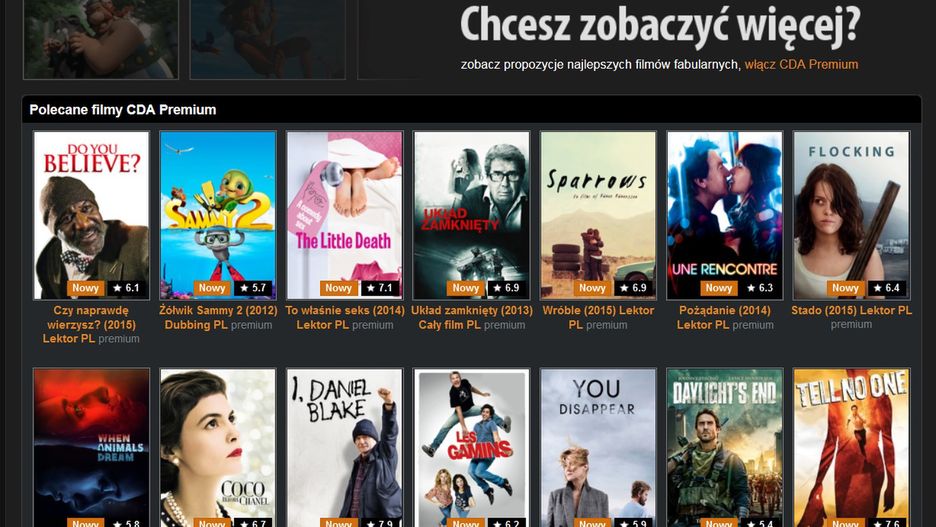Click The Little Death poster thumbnail

pyautogui.click(x=344, y=215)
